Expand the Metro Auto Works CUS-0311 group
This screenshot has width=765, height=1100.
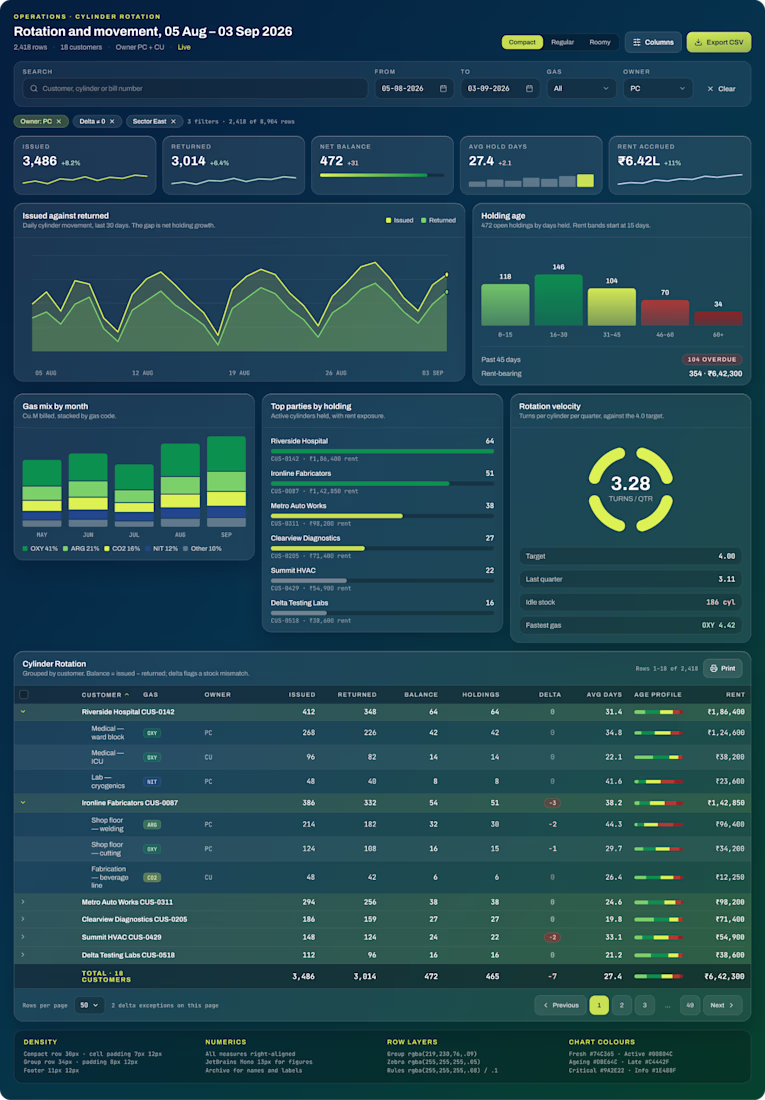tap(23, 902)
